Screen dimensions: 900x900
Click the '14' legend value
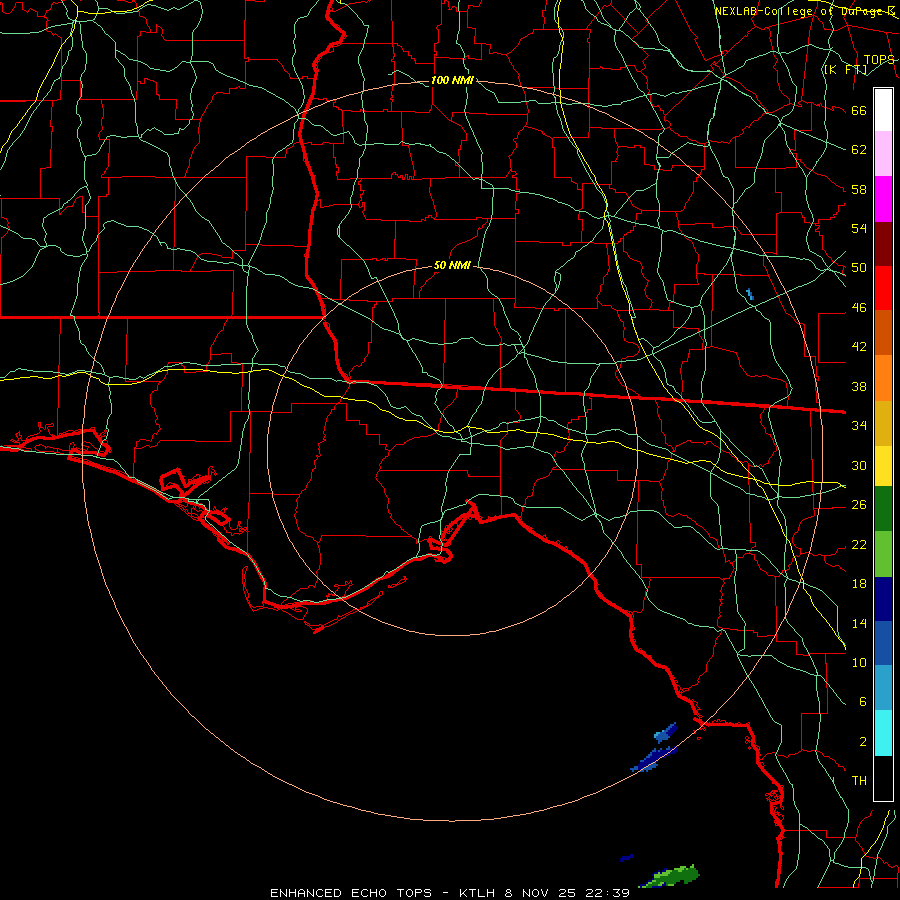click(x=859, y=623)
